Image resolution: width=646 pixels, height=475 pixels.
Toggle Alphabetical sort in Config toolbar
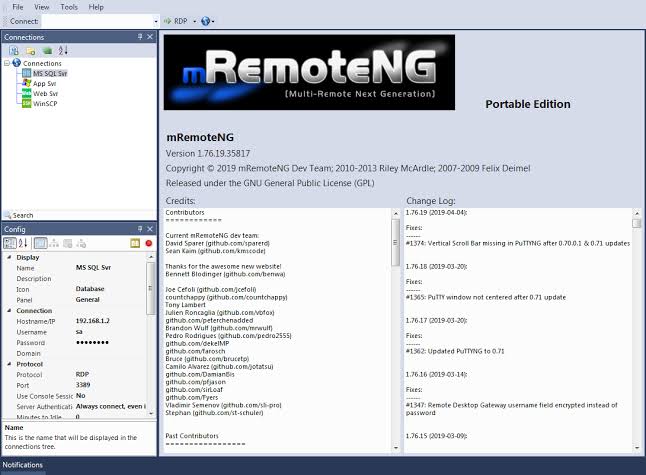coord(23,243)
